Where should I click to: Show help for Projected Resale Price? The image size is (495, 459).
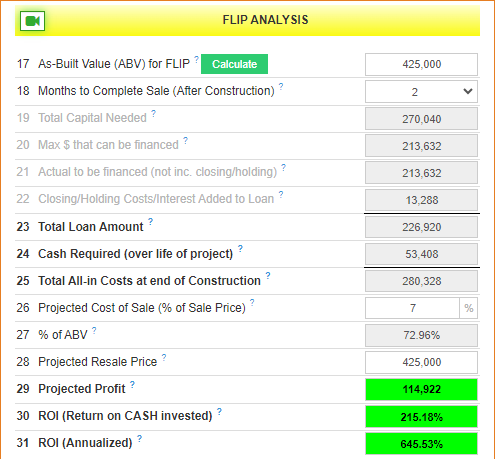(164, 357)
